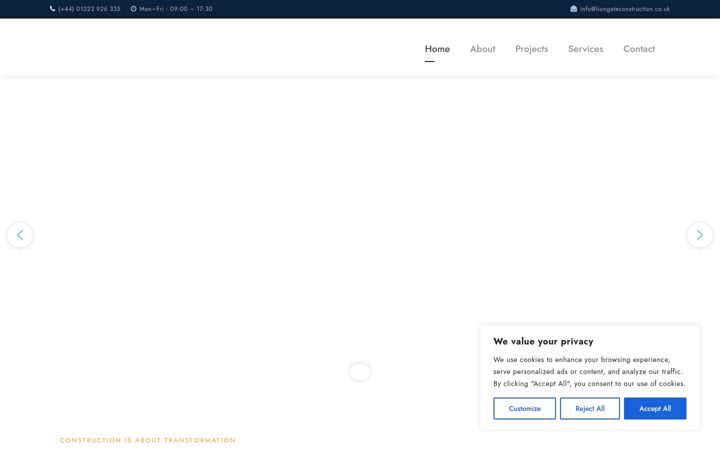This screenshot has height=450, width=720.
Task: Call the phone number (+44) 01223 926 335
Action: tap(89, 9)
